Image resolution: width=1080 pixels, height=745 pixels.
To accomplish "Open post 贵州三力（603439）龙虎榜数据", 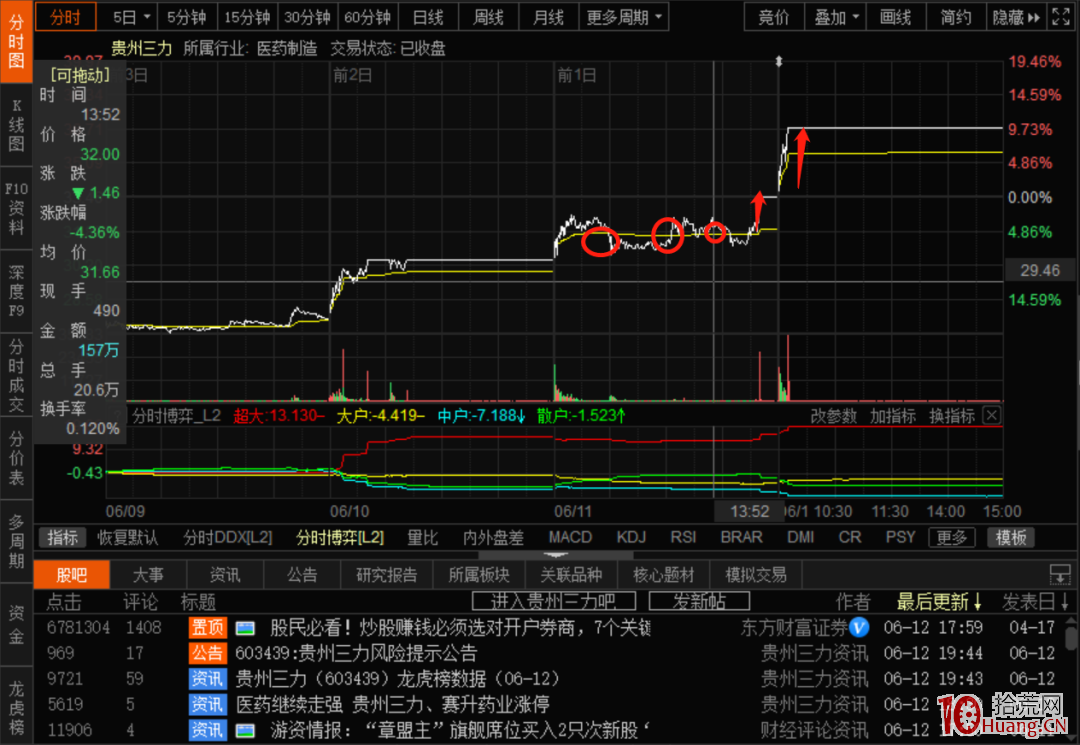I will [397, 679].
